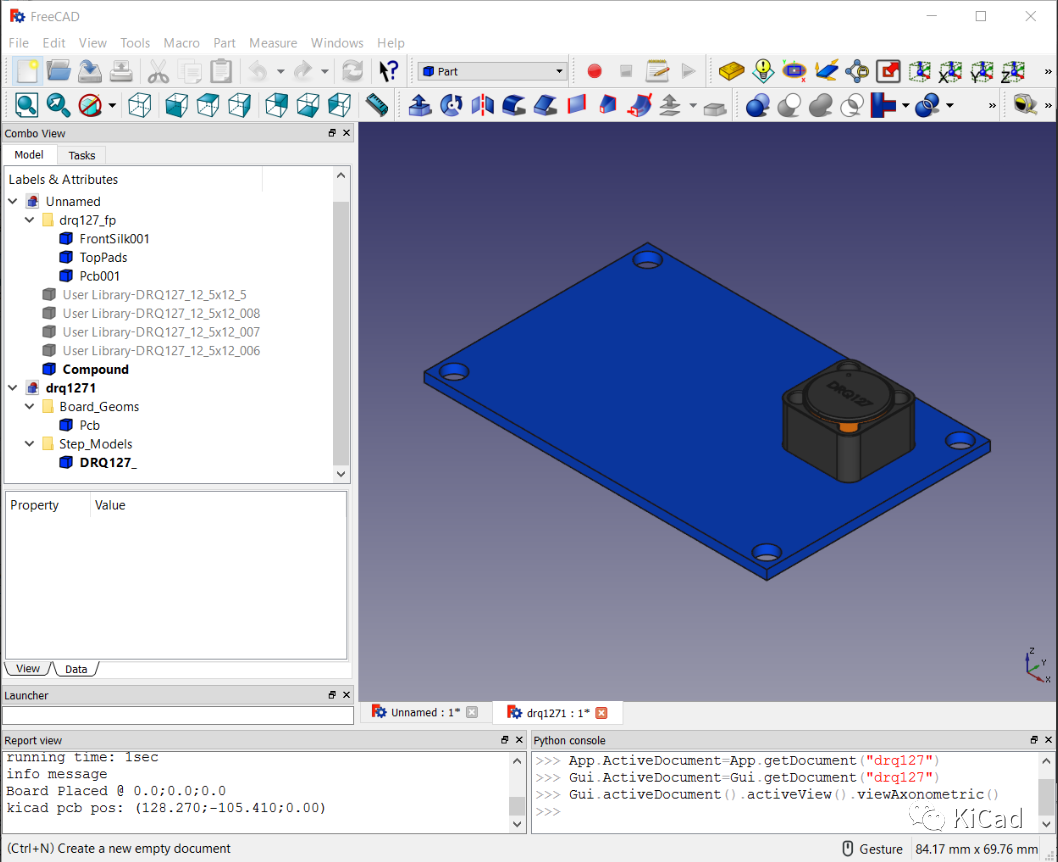Click the Revolve shape icon
This screenshot has height=862, width=1058.
[451, 105]
